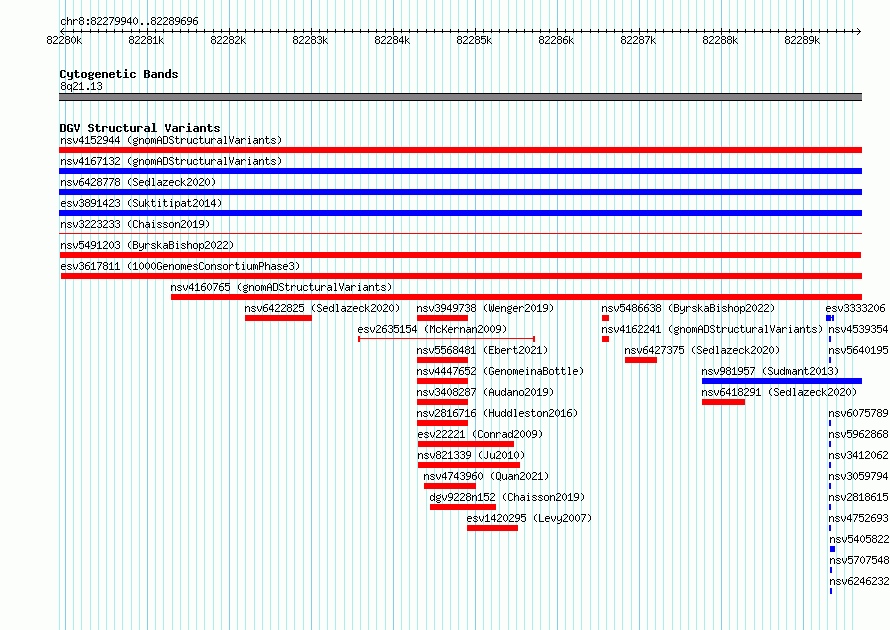Select nsv3408287 (Audano2019) label
Screen dimensions: 890x630
485,392
